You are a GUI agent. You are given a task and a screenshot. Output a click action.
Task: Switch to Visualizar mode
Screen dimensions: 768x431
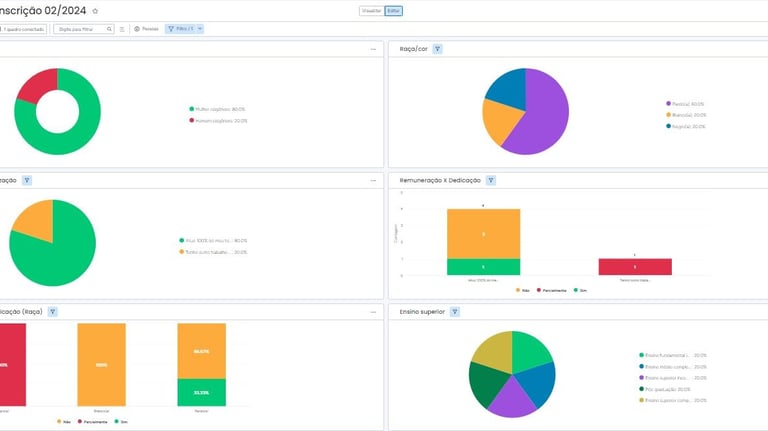tap(372, 11)
